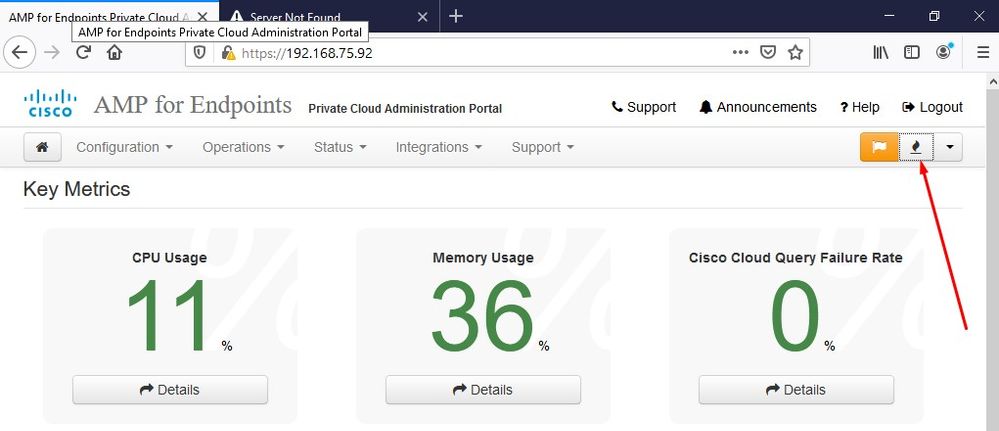This screenshot has width=999, height=431.
Task: Click the Cisco logo
Action: click(x=50, y=103)
